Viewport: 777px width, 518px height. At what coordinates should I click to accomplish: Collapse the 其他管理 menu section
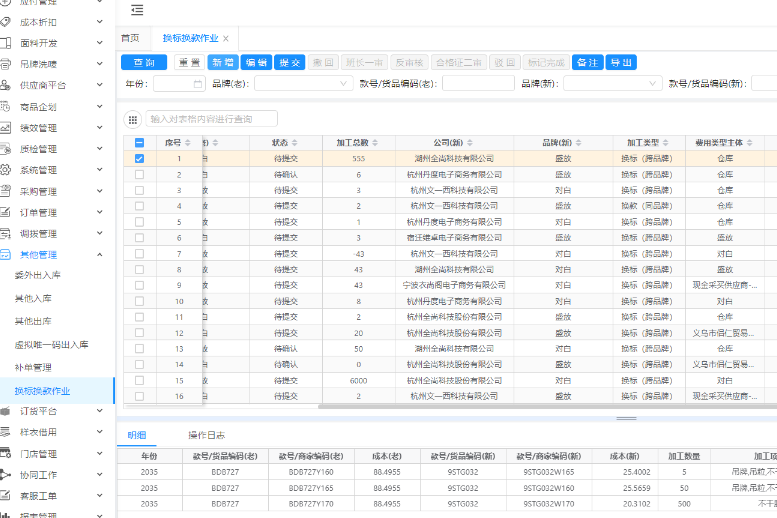coord(99,255)
